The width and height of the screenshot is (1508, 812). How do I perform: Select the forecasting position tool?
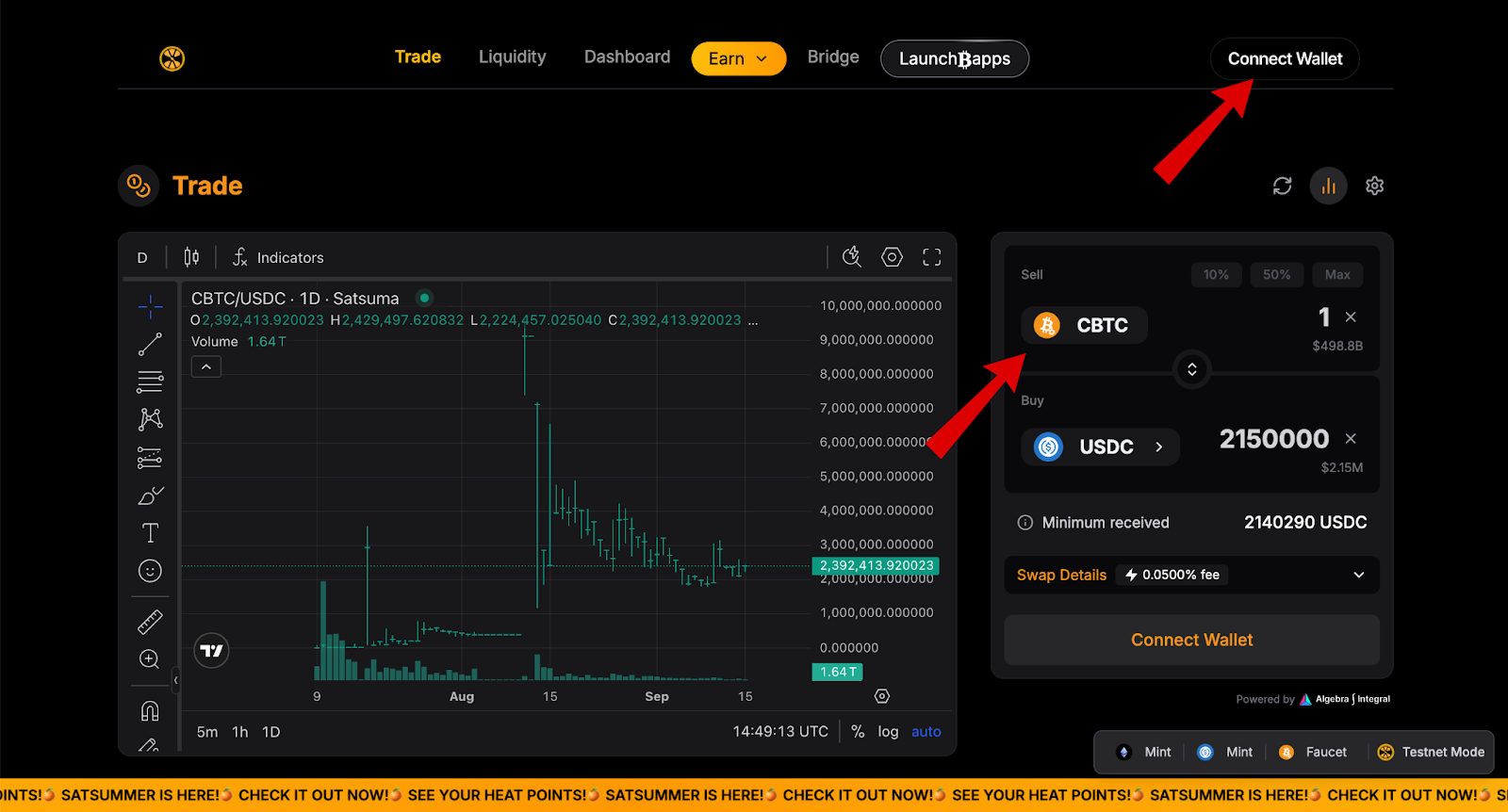click(150, 457)
